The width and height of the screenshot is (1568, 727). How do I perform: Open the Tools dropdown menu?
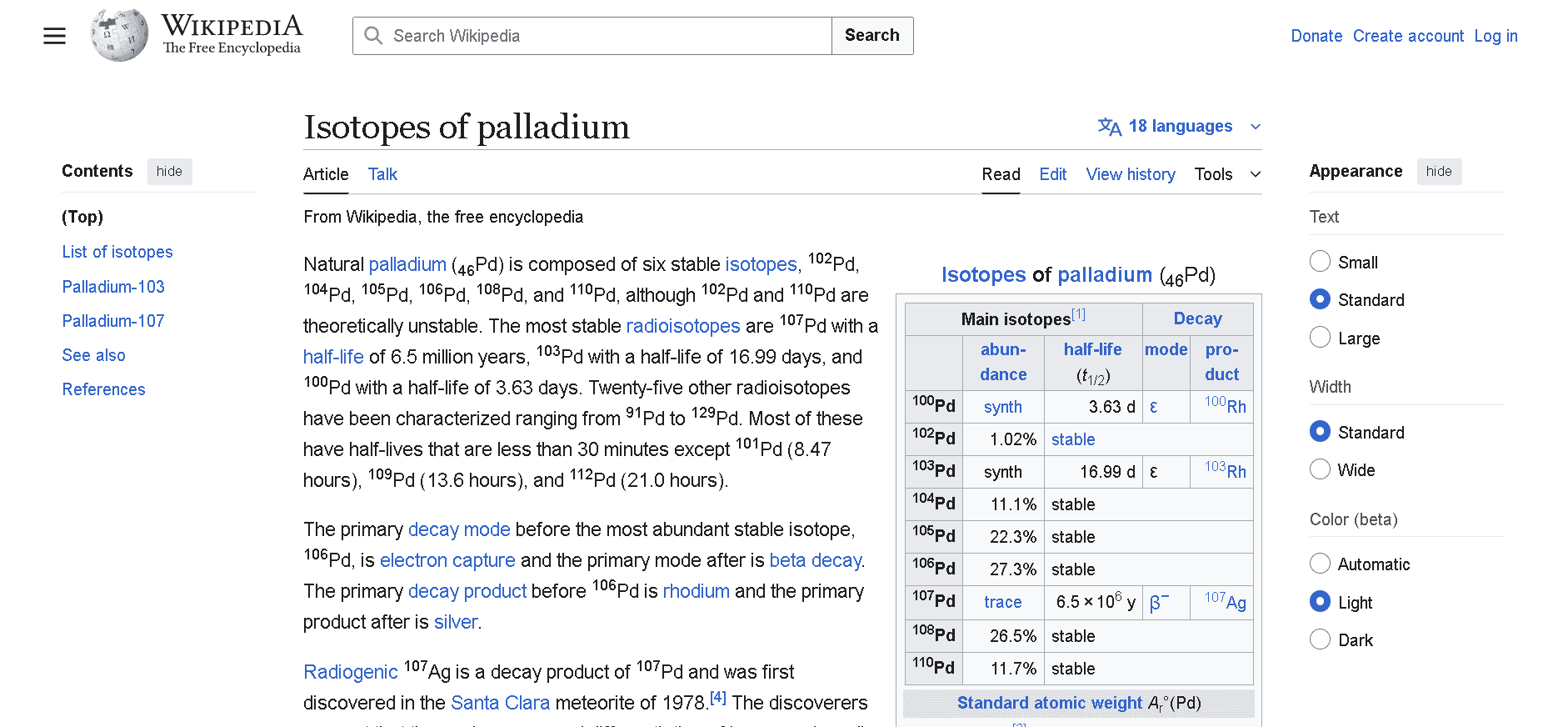(x=1227, y=174)
